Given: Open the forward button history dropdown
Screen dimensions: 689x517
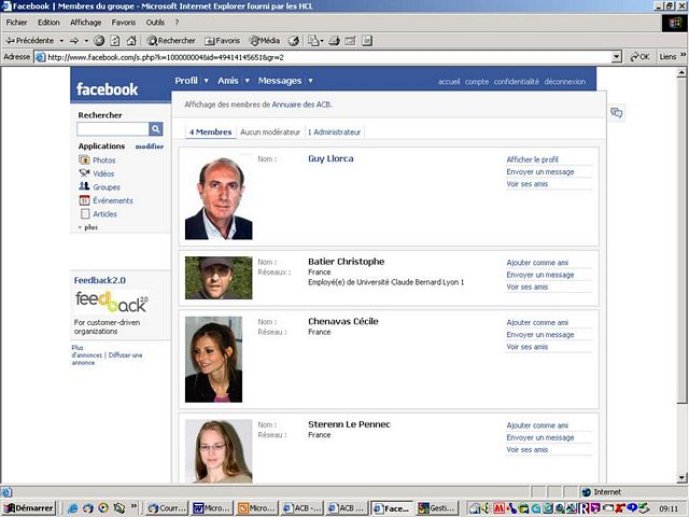Looking at the screenshot, I should 86,41.
